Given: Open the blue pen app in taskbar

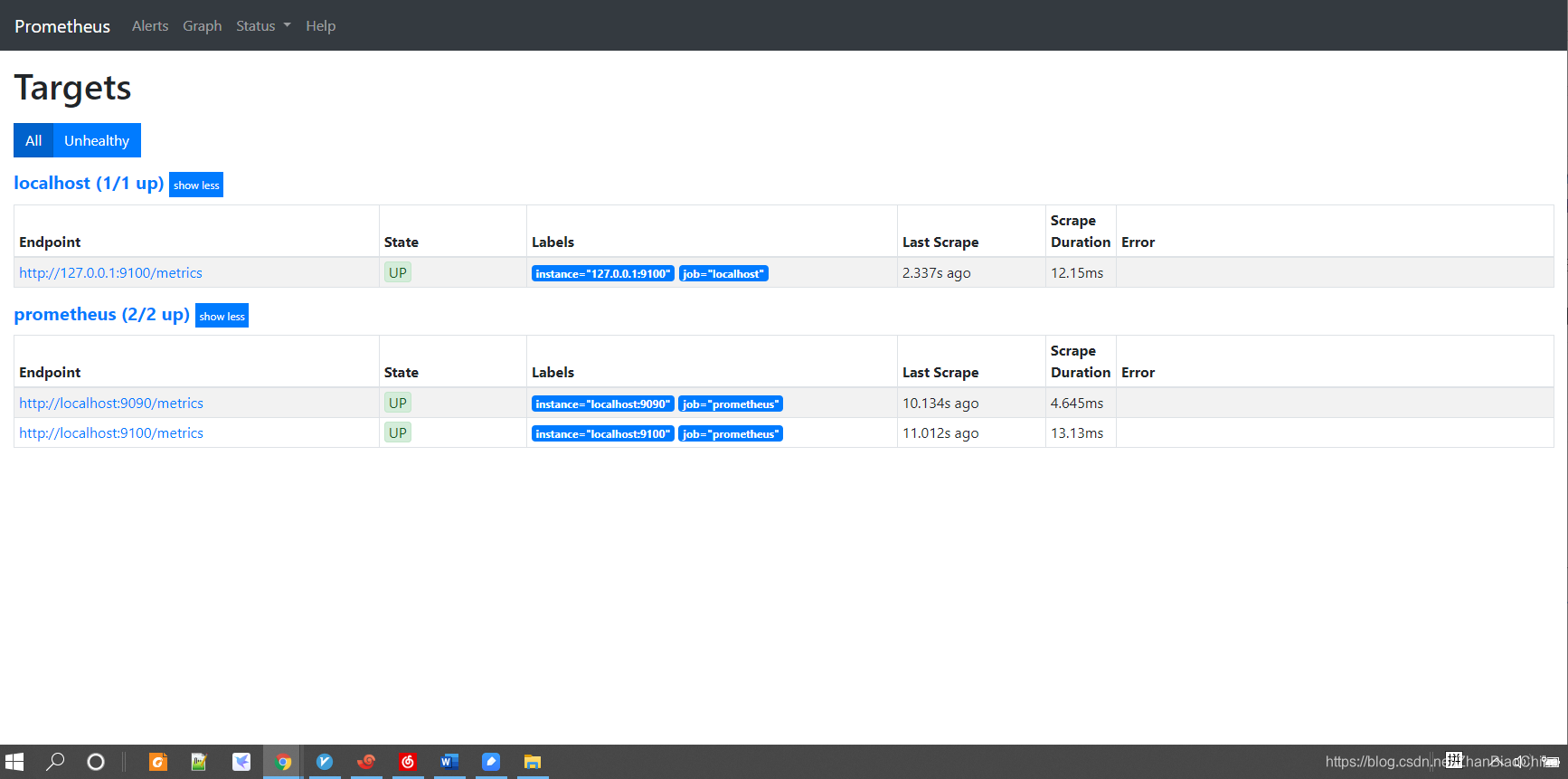Looking at the screenshot, I should pos(491,762).
